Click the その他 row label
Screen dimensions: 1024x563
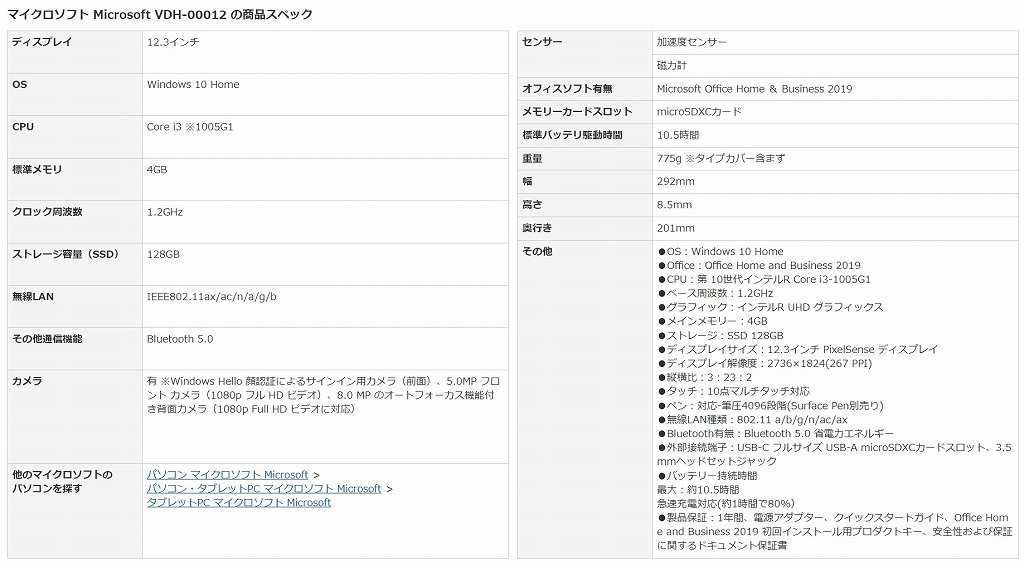(537, 251)
